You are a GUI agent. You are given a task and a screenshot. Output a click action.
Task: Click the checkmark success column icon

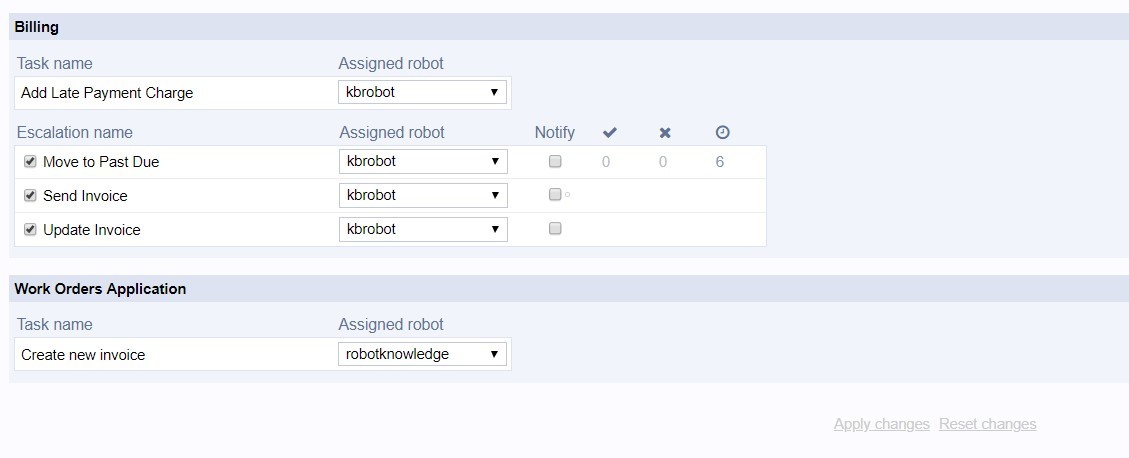click(610, 132)
